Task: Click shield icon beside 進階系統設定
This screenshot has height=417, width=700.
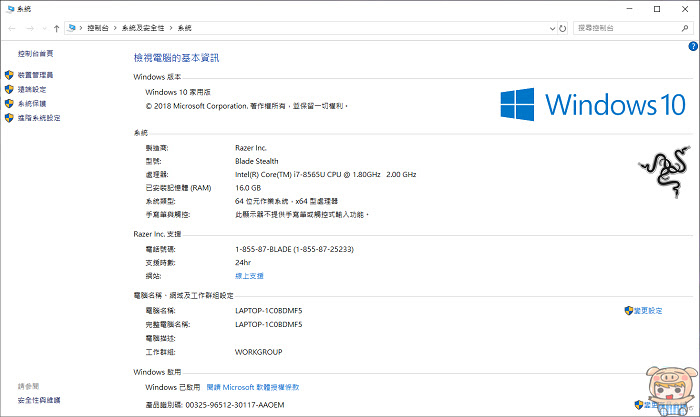Action: [9, 118]
